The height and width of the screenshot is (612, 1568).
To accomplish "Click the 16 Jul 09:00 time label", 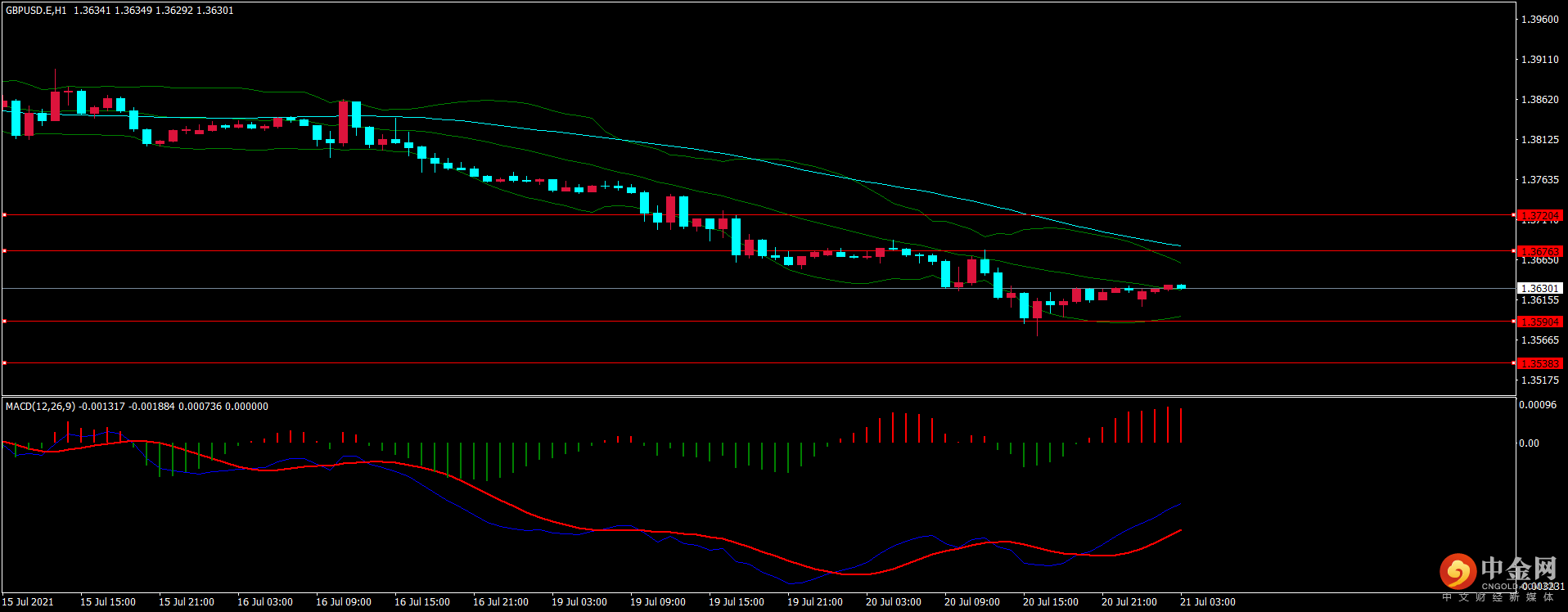I will coord(344,602).
